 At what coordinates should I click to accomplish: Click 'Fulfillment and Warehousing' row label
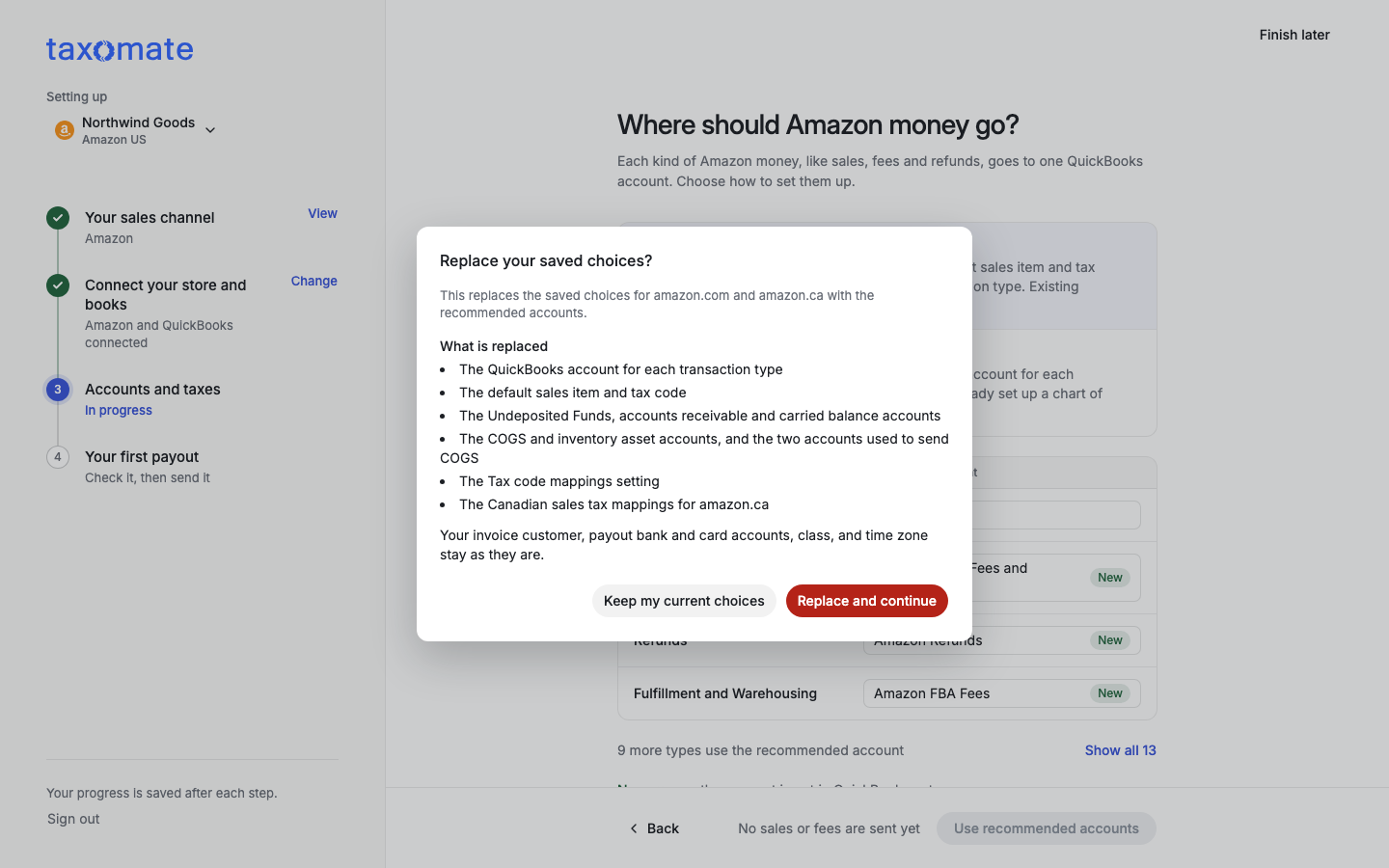point(725,693)
